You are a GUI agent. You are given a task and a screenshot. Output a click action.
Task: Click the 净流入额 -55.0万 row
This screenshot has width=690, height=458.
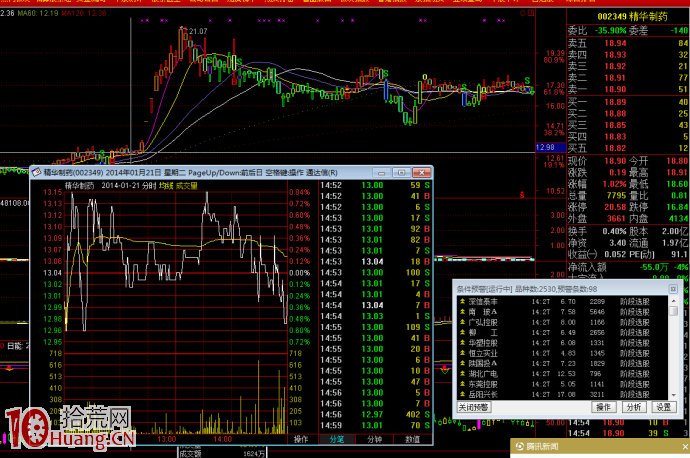pos(628,267)
